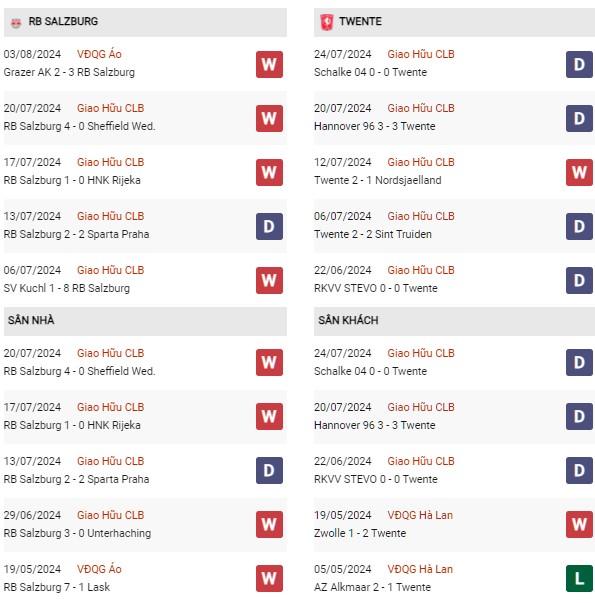Image resolution: width=595 pixels, height=603 pixels.
Task: Click W badge for Grazer AK match
Action: point(269,64)
